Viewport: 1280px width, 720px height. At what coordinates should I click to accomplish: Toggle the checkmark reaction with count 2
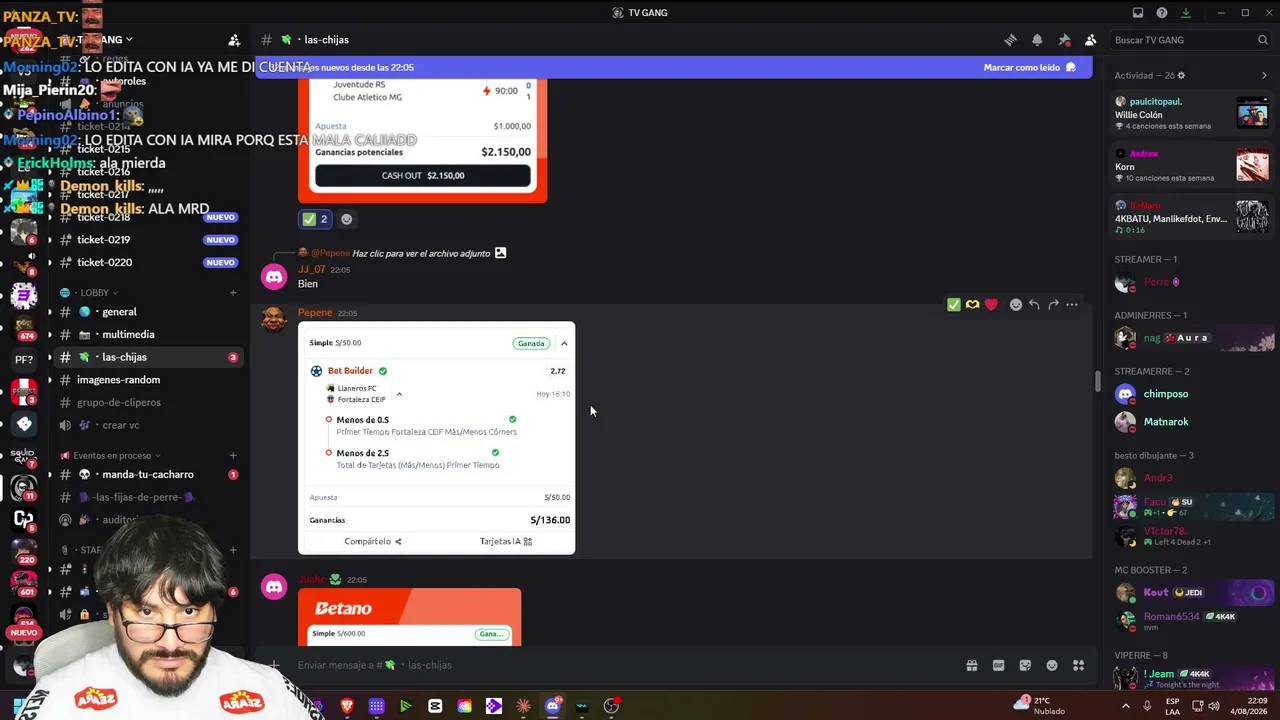pyautogui.click(x=315, y=219)
